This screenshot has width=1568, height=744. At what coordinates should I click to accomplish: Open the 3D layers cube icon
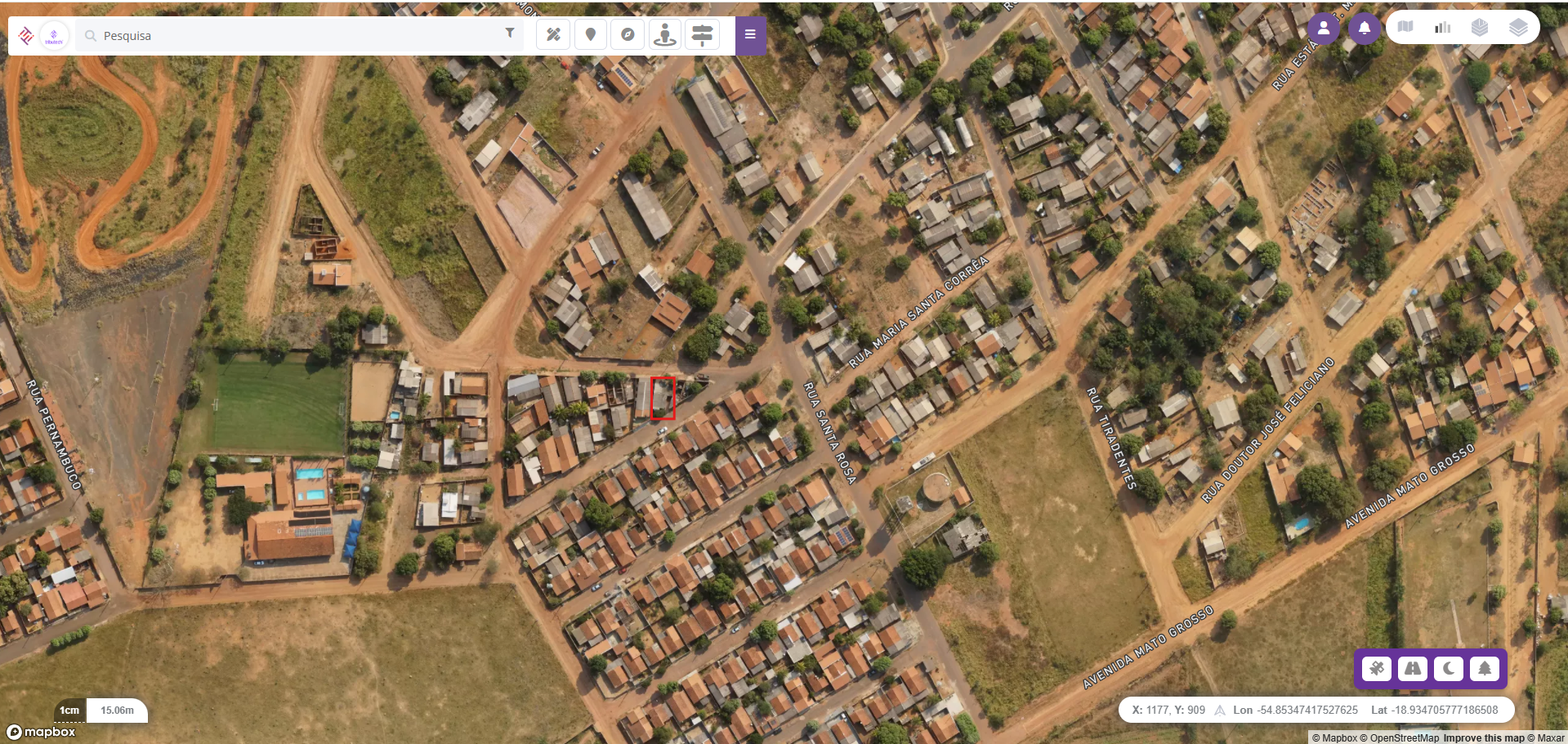point(1480,27)
